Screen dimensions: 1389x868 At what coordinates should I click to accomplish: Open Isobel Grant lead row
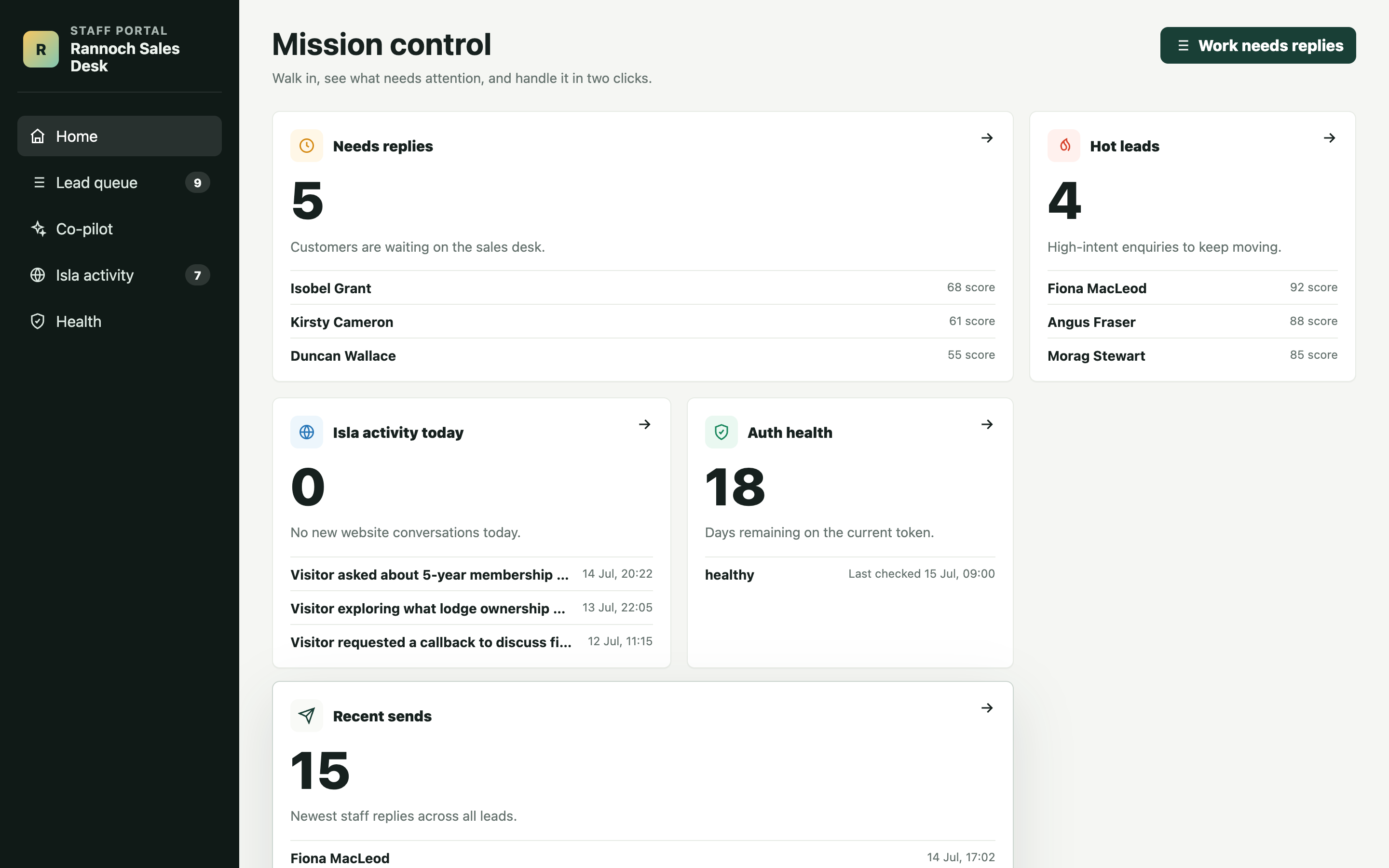click(x=642, y=287)
